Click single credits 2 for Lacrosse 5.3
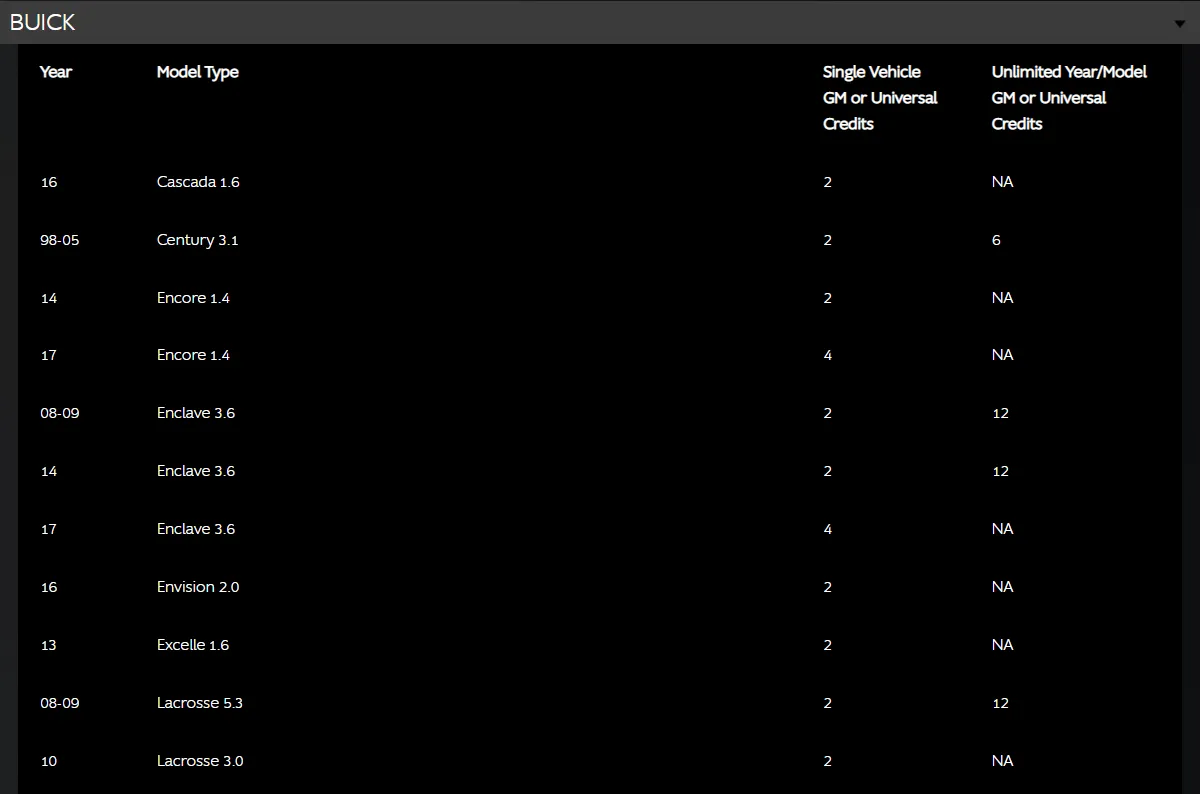The width and height of the screenshot is (1200, 794). (828, 703)
